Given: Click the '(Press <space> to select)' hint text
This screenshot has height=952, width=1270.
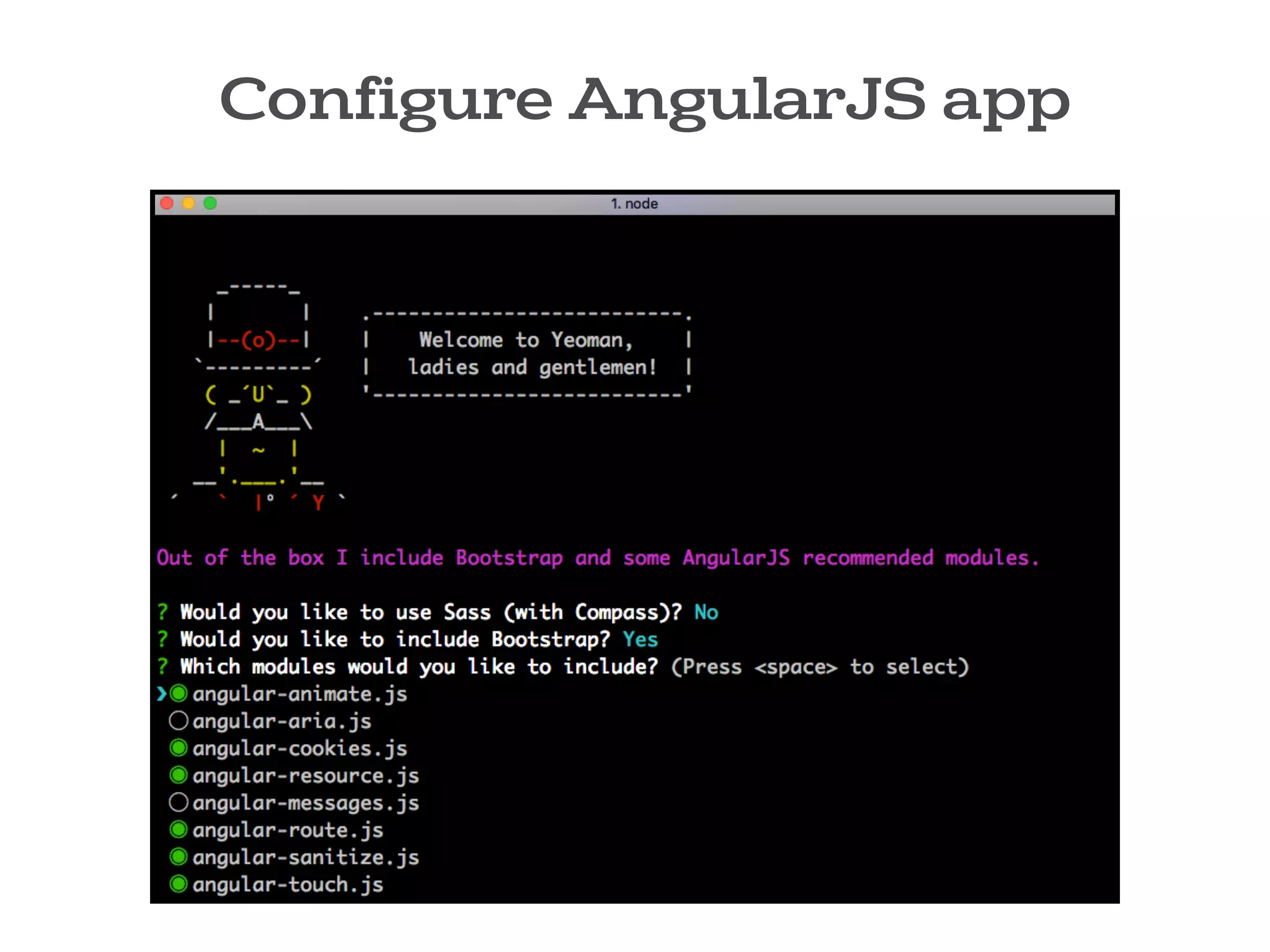Looking at the screenshot, I should pos(820,668).
